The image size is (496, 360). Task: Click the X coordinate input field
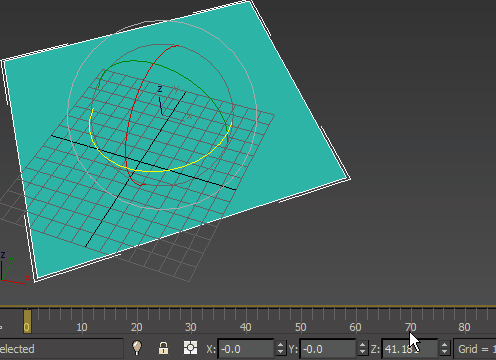click(x=246, y=349)
